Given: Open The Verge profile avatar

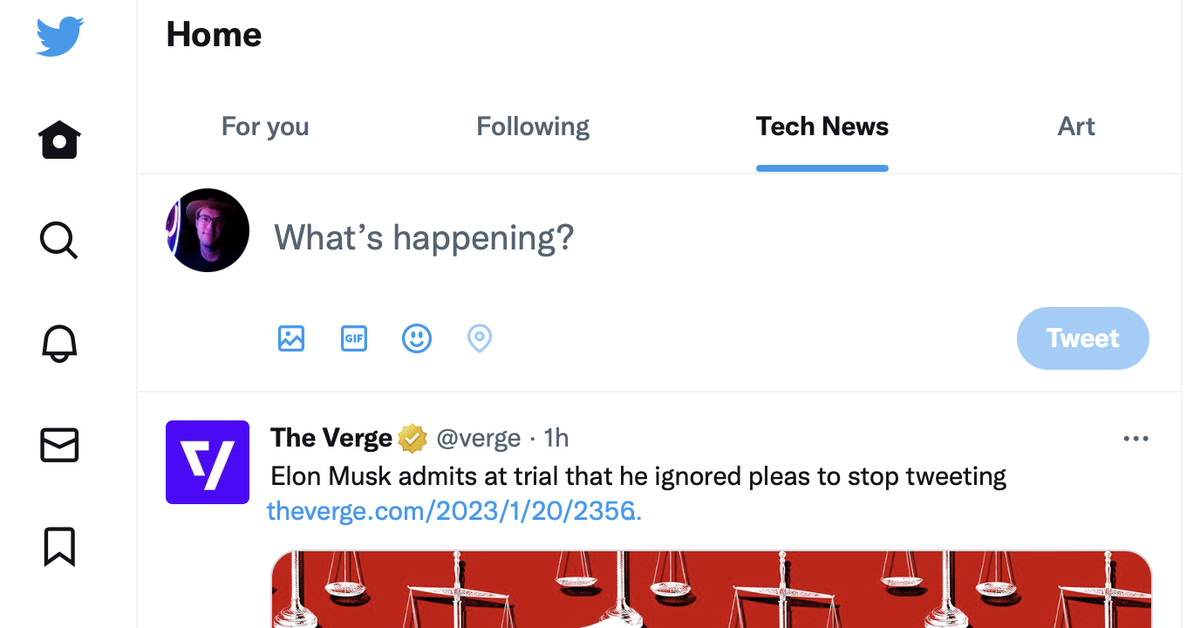Looking at the screenshot, I should click(207, 462).
